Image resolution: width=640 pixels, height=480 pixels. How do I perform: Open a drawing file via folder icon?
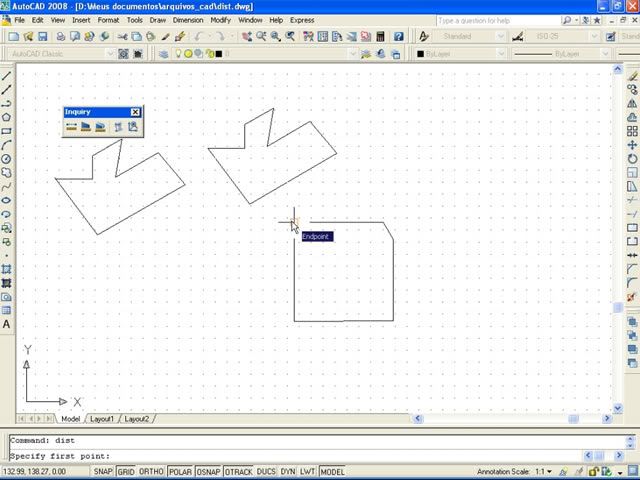28,37
